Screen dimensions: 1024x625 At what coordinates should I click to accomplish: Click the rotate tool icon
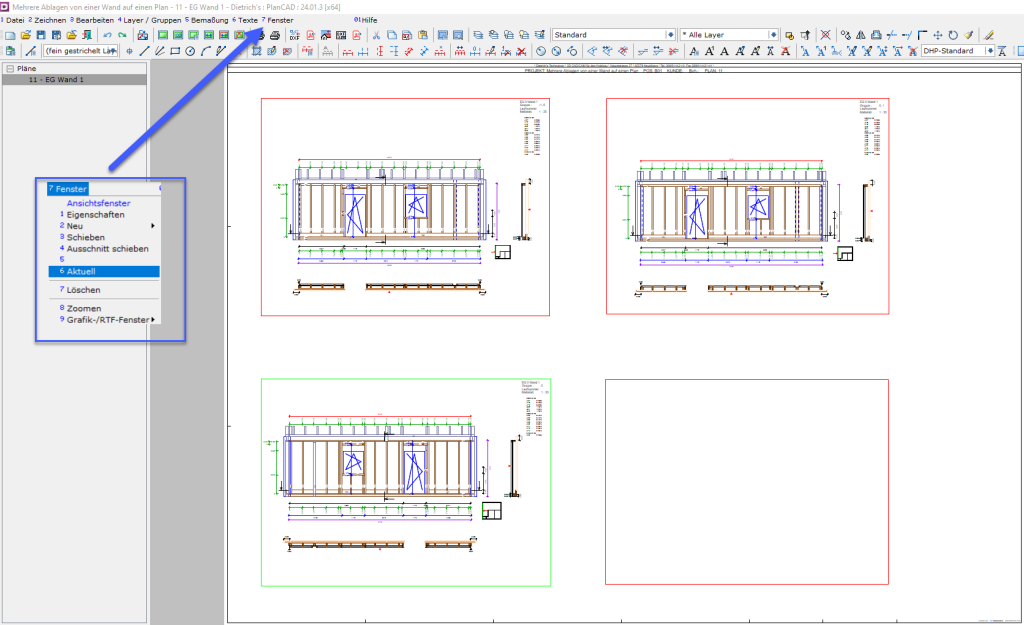pos(953,35)
